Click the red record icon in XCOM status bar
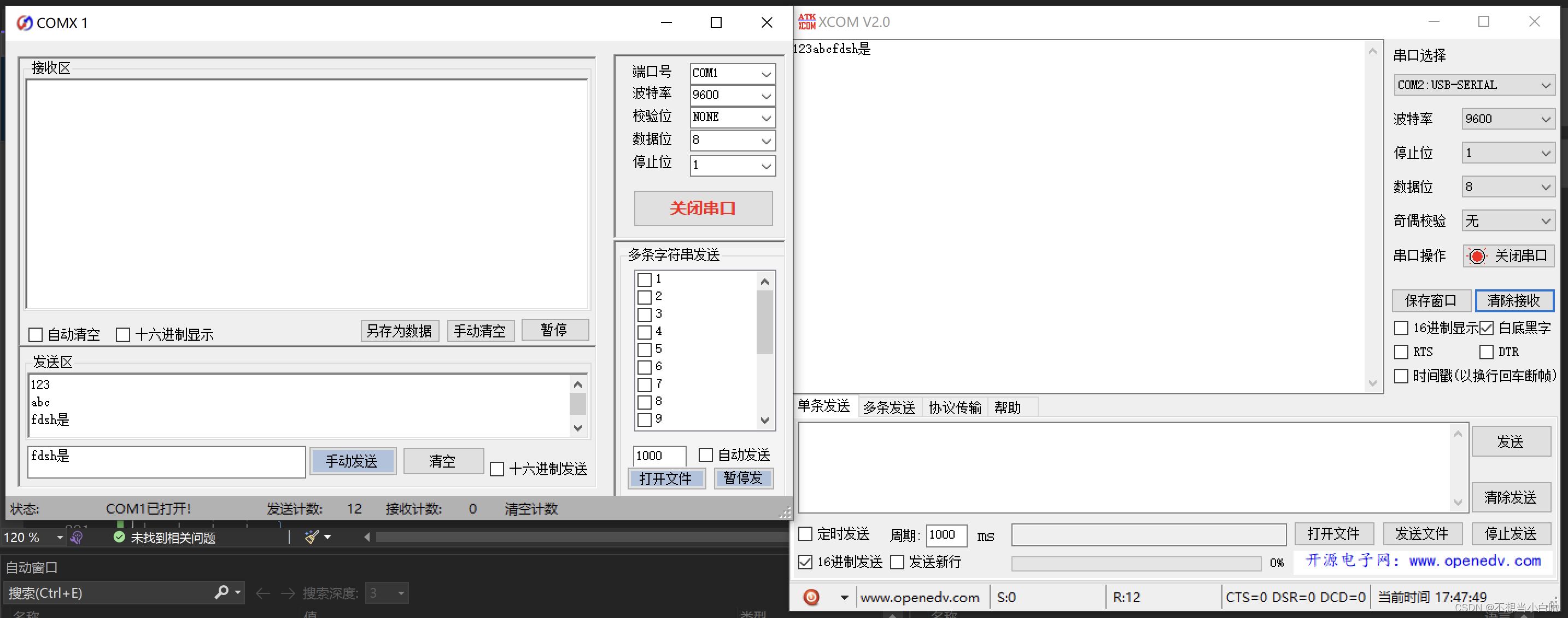This screenshot has width=1568, height=618. click(x=811, y=597)
